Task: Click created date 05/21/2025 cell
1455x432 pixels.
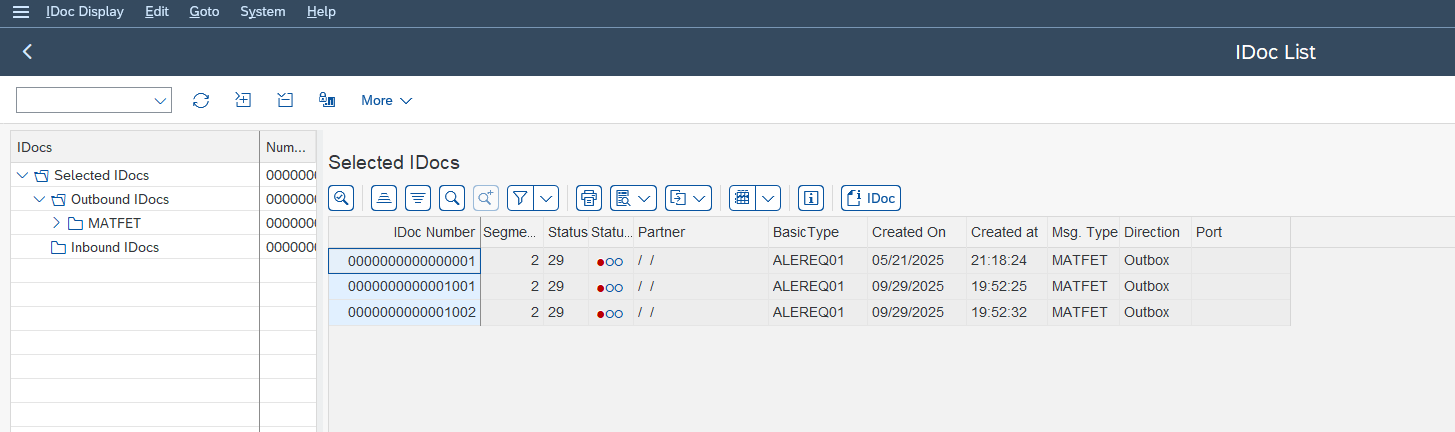Action: (916, 261)
